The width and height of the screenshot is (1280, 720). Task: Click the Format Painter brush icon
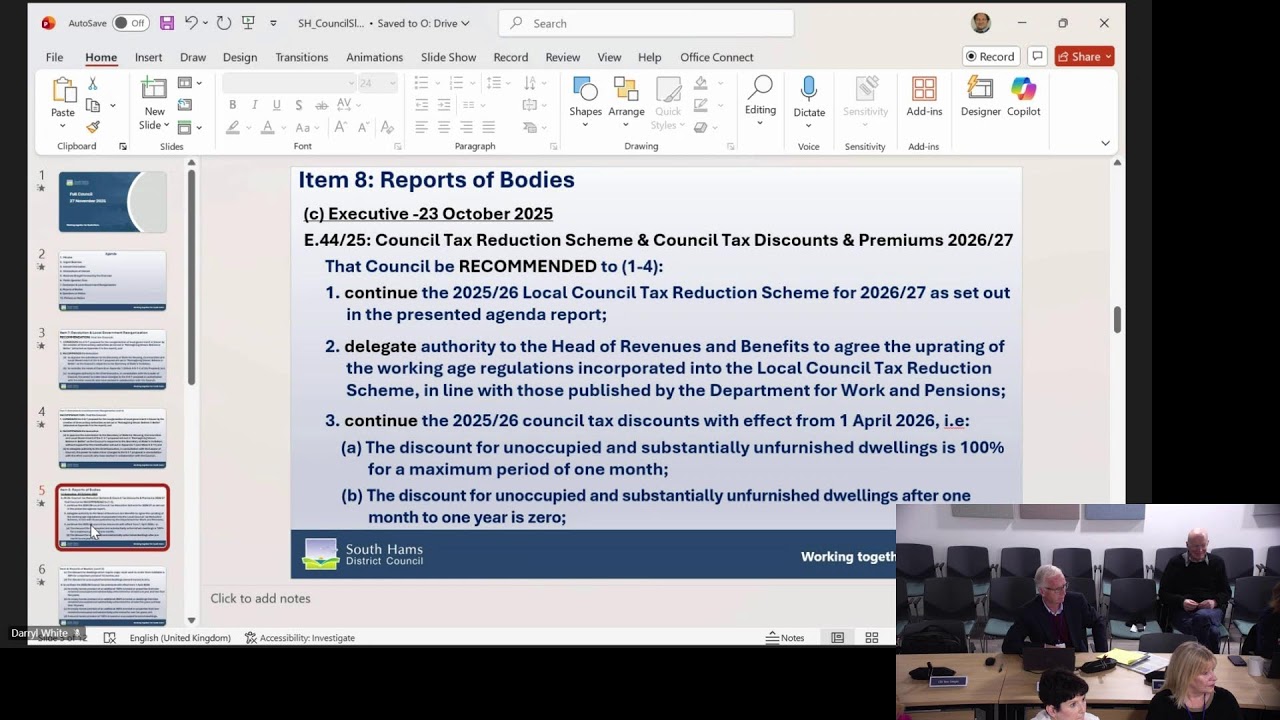[x=93, y=127]
